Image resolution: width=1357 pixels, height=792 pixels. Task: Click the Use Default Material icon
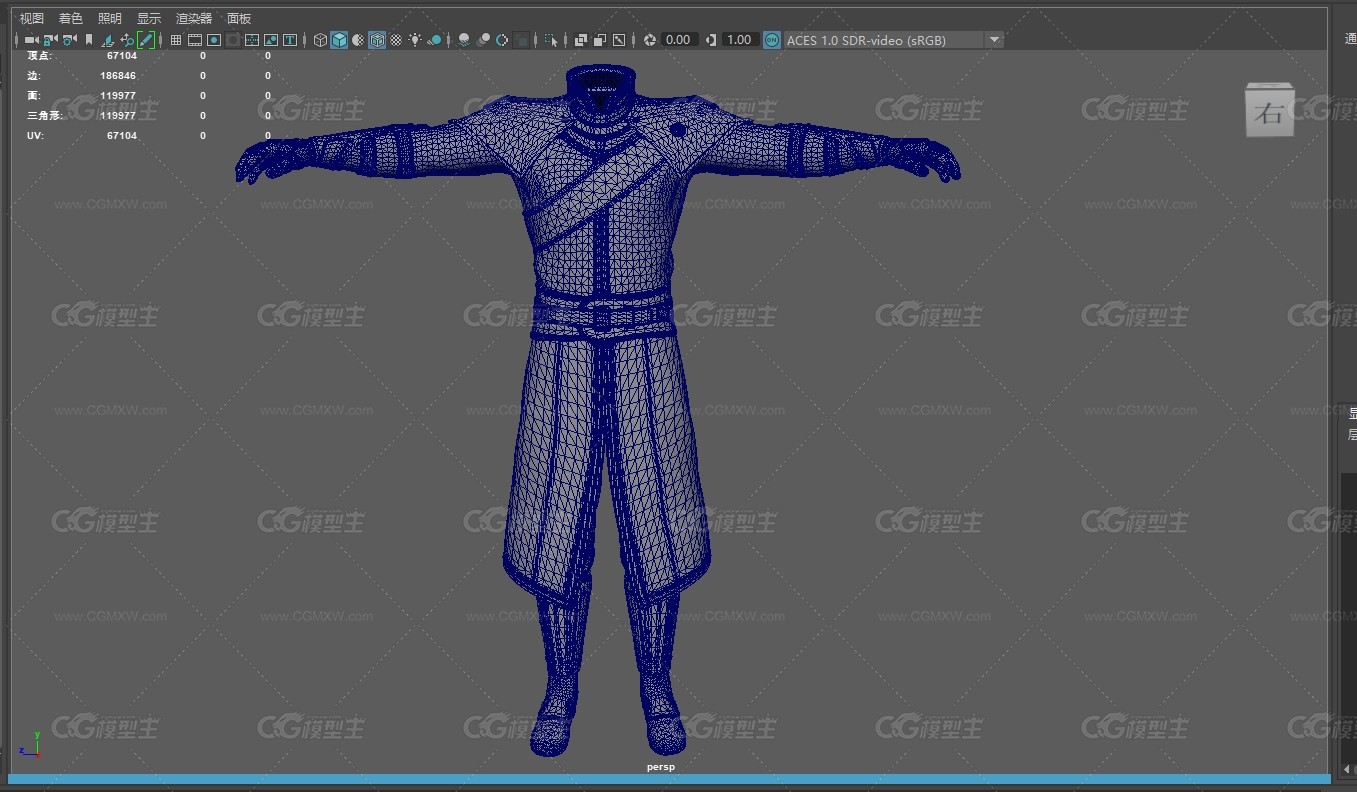358,40
